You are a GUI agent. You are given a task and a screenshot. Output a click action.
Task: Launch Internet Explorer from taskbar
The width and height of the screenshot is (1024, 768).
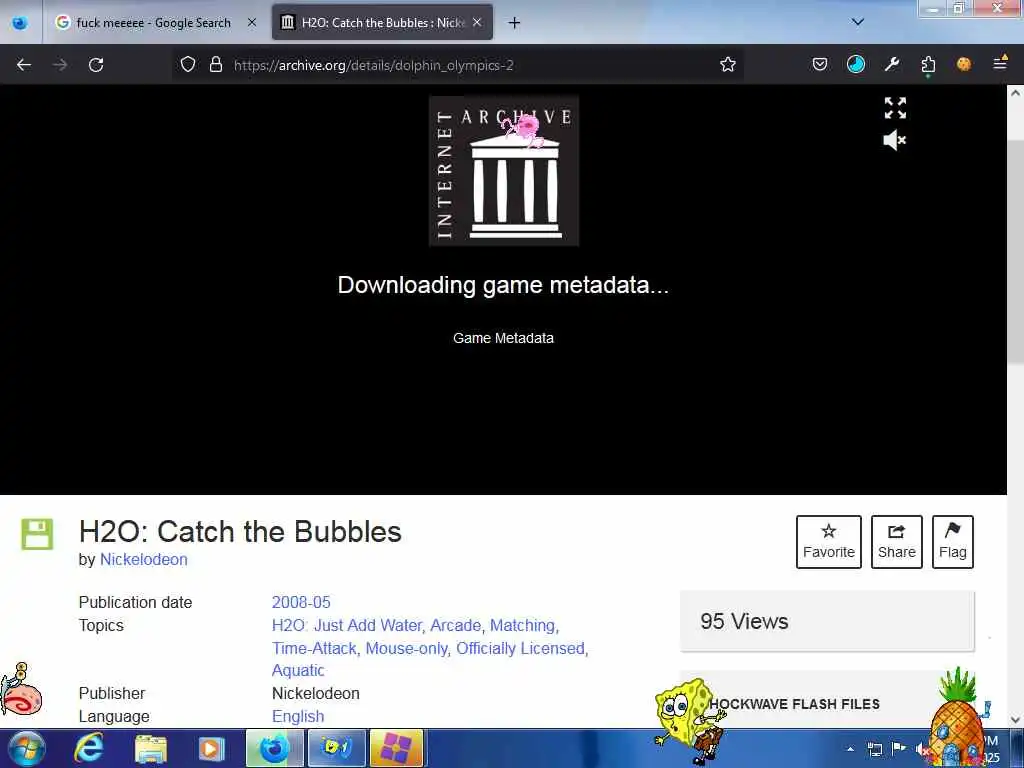[x=88, y=748]
